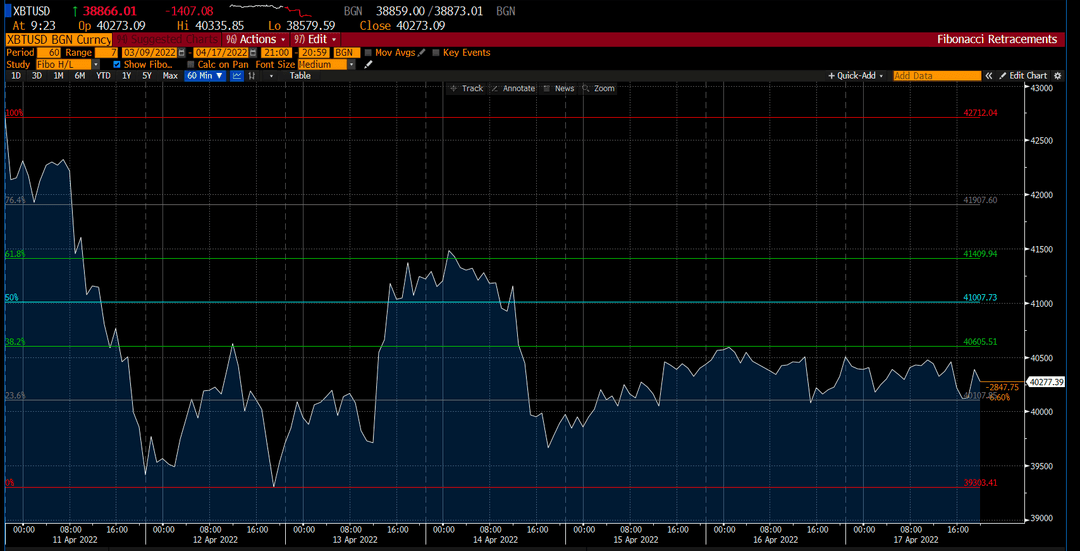Select the YTD range button
The image size is (1080, 551).
(x=103, y=76)
